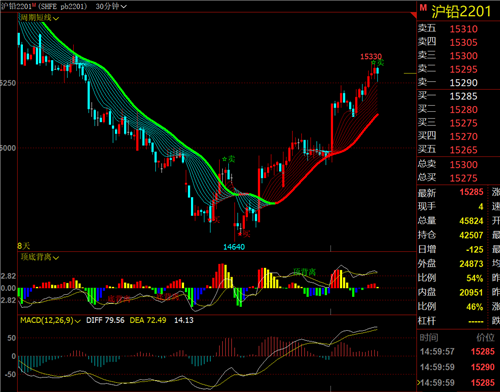Expand the 周期短线 indicator dropdown
The image size is (500, 392).
[x=39, y=18]
